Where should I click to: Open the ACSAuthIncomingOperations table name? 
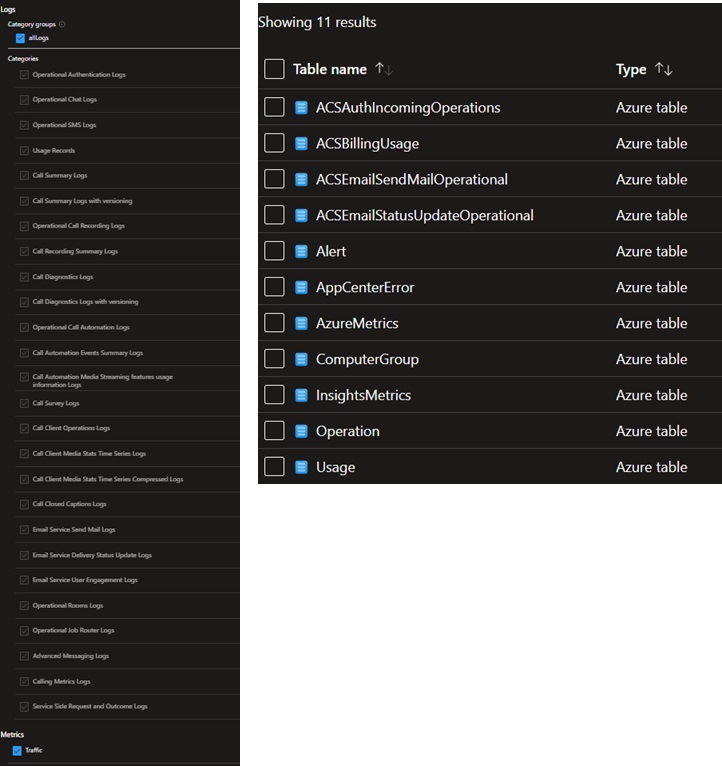408,108
